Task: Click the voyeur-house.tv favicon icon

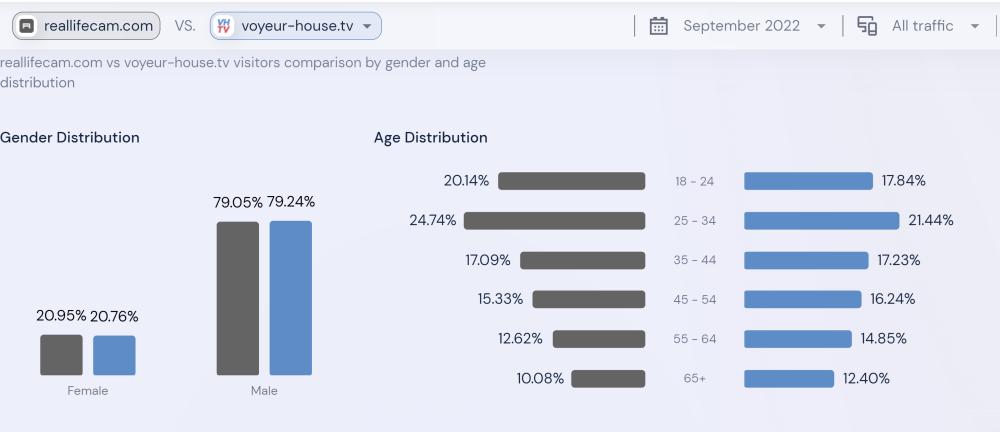Action: coord(224,26)
